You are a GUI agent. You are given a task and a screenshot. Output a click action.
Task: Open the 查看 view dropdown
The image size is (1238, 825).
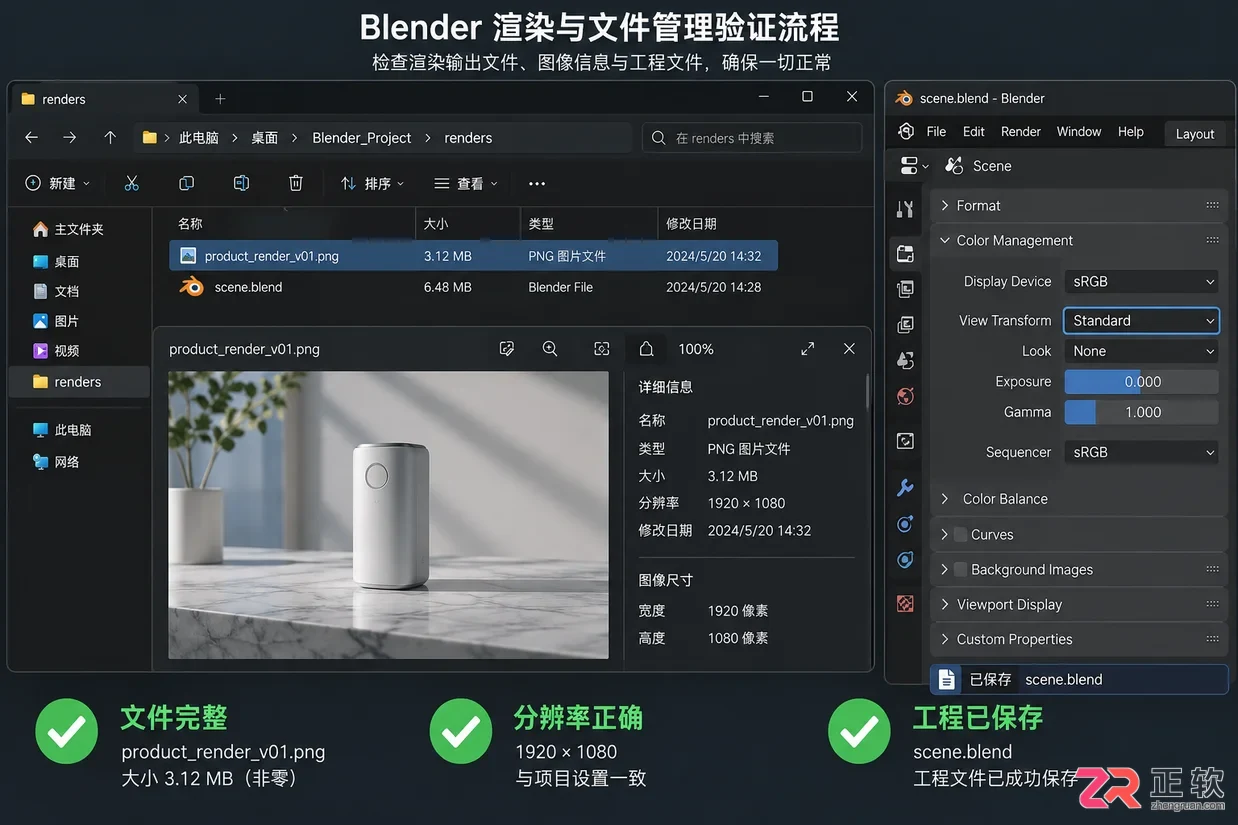(x=465, y=184)
